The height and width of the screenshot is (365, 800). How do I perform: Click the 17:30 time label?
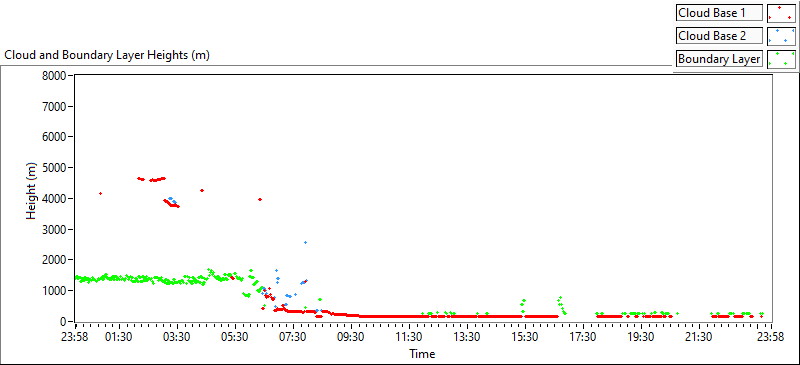point(583,337)
